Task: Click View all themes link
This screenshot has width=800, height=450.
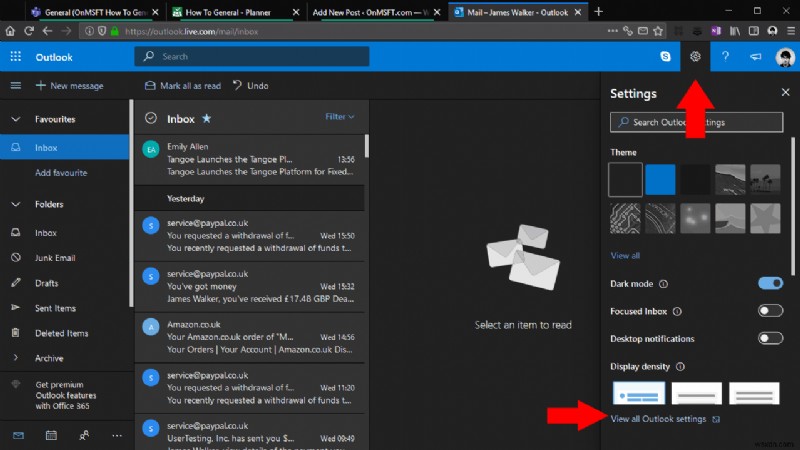Action: point(625,256)
